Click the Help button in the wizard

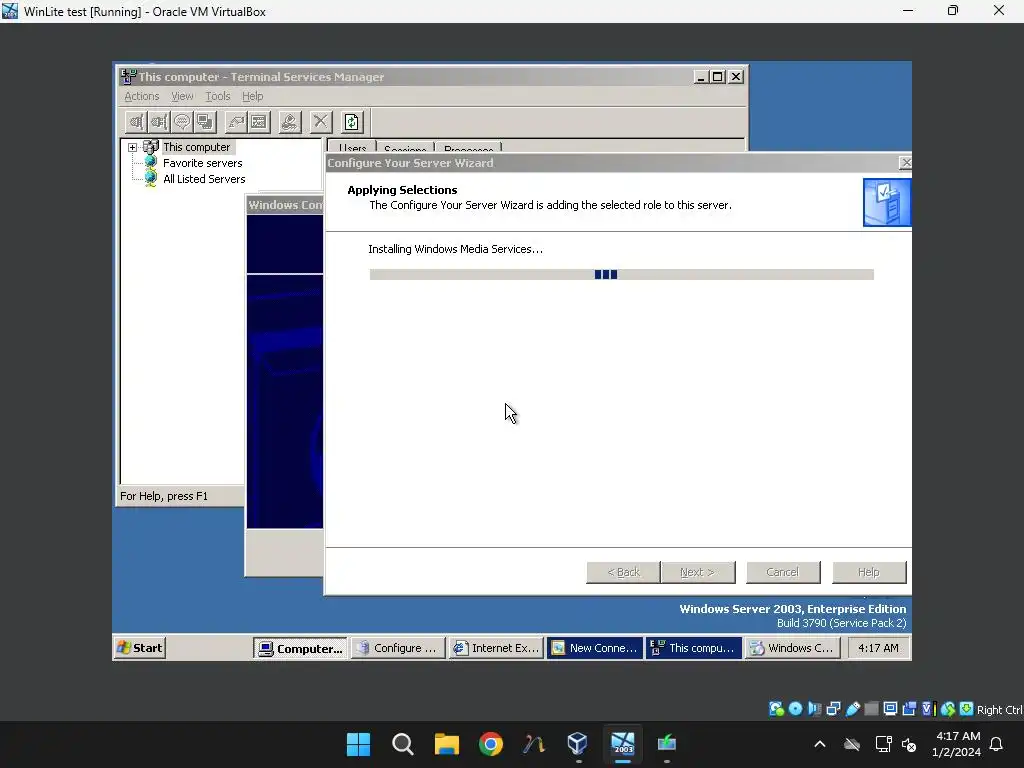pos(869,572)
